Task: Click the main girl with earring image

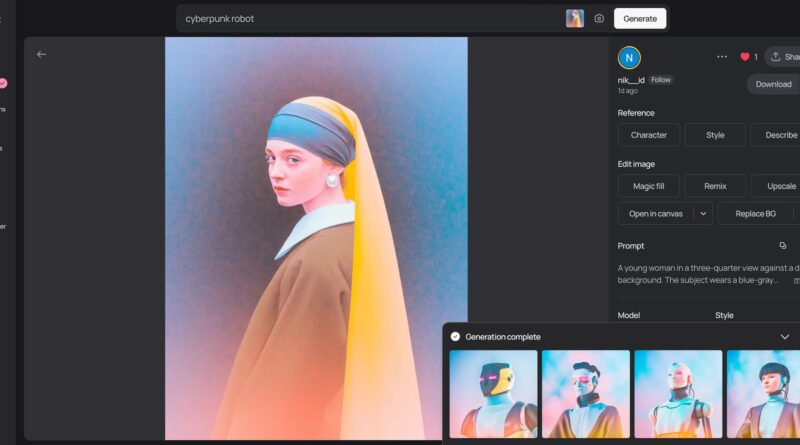Action: (x=316, y=238)
